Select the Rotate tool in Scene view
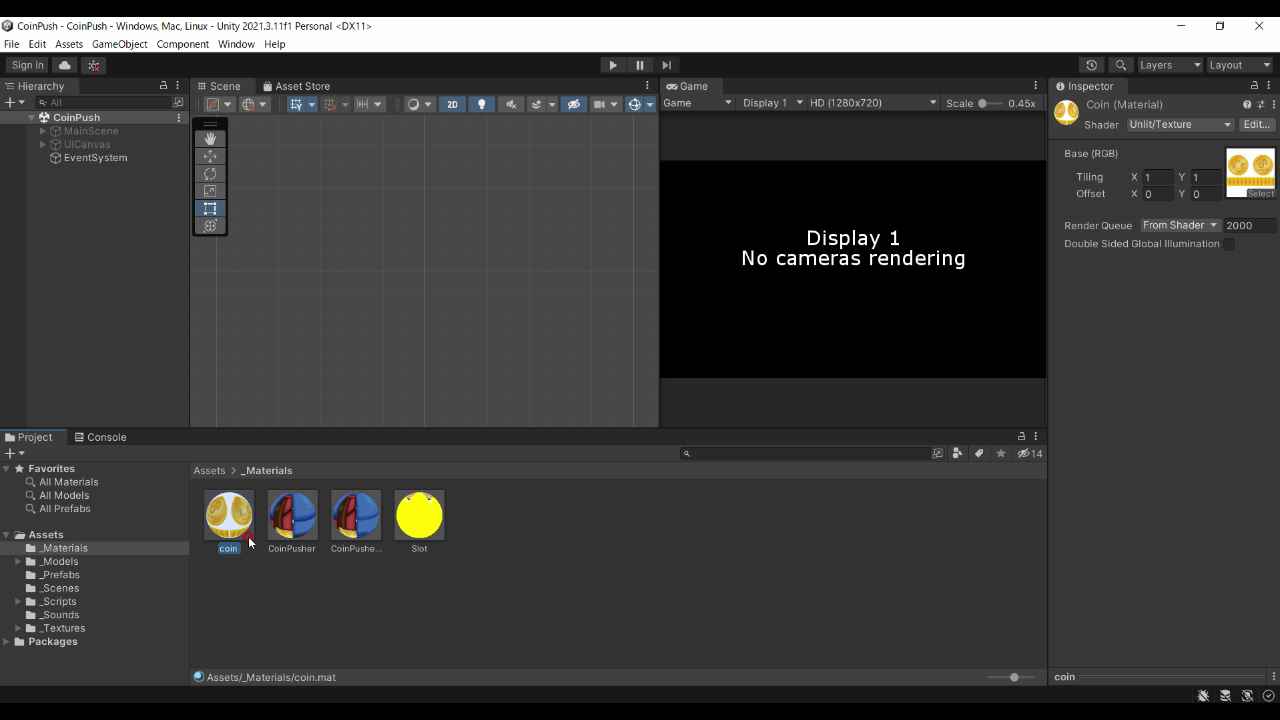1280x720 pixels. [x=210, y=174]
